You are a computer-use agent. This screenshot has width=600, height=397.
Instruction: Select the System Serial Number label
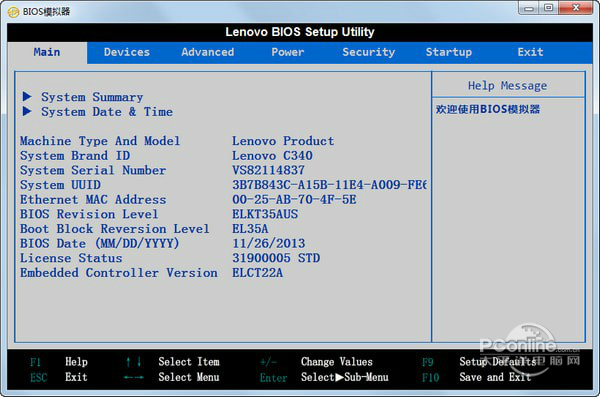(93, 170)
